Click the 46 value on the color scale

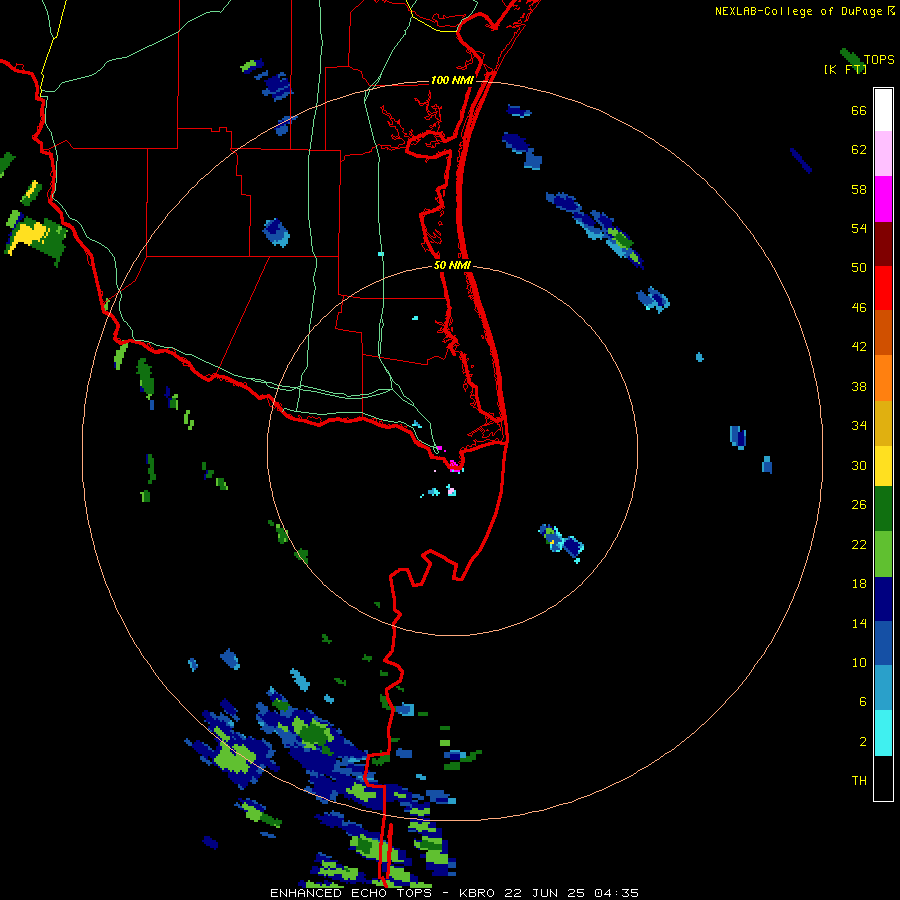click(x=859, y=308)
